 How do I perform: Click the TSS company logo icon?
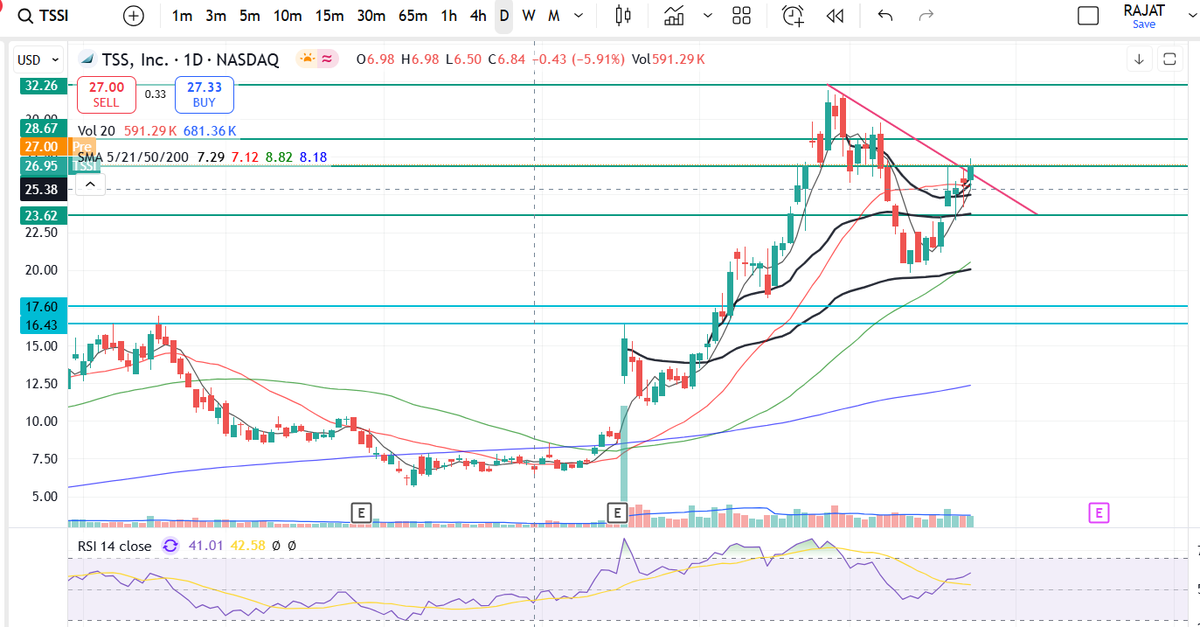click(87, 60)
